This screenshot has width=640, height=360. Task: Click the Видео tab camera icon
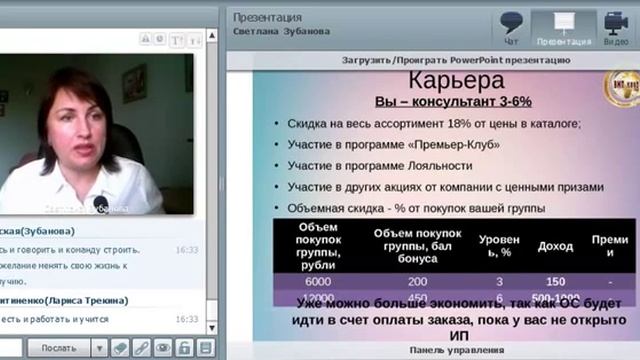point(616,23)
